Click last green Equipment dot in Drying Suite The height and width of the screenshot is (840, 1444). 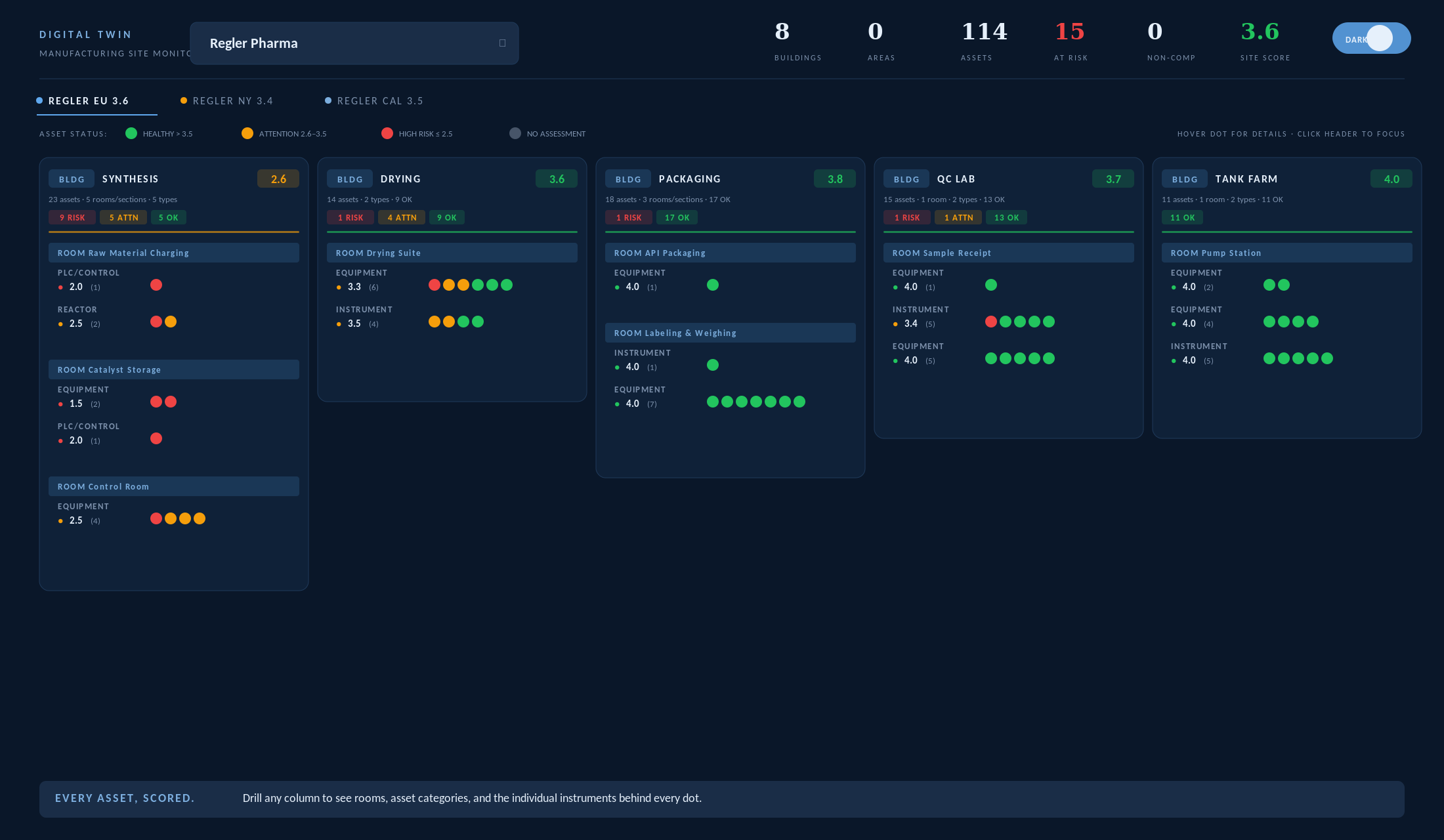pyautogui.click(x=507, y=285)
